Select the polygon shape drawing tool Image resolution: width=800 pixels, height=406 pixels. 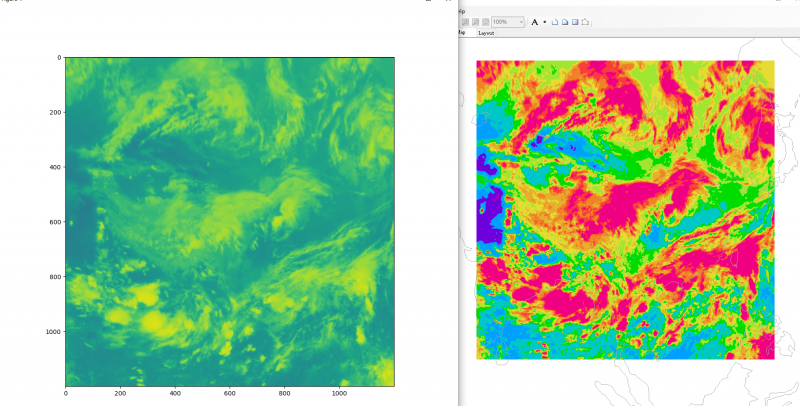(x=585, y=21)
